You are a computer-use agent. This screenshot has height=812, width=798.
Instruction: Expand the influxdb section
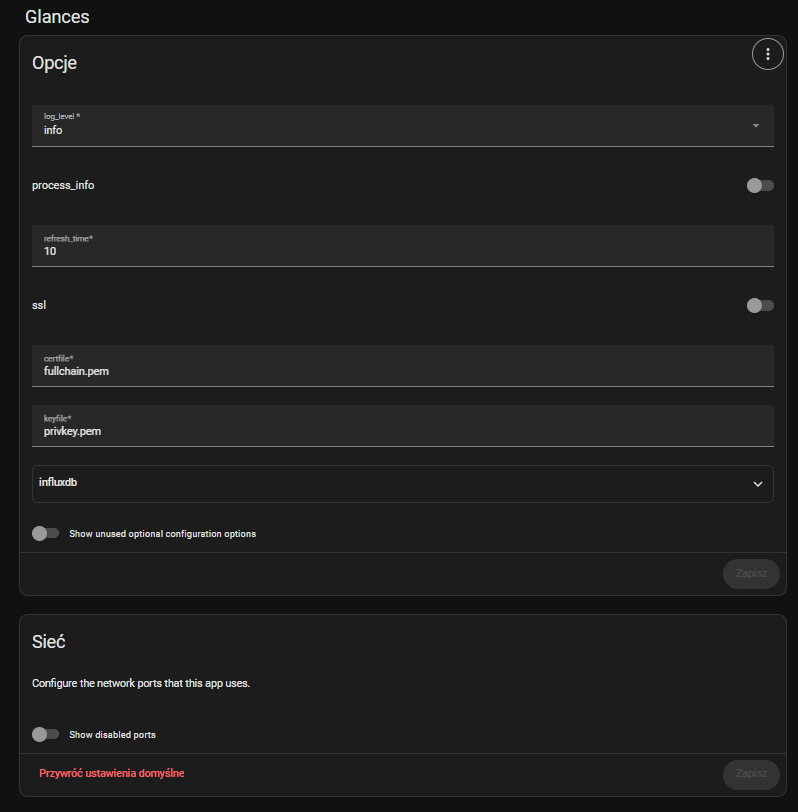click(390, 483)
